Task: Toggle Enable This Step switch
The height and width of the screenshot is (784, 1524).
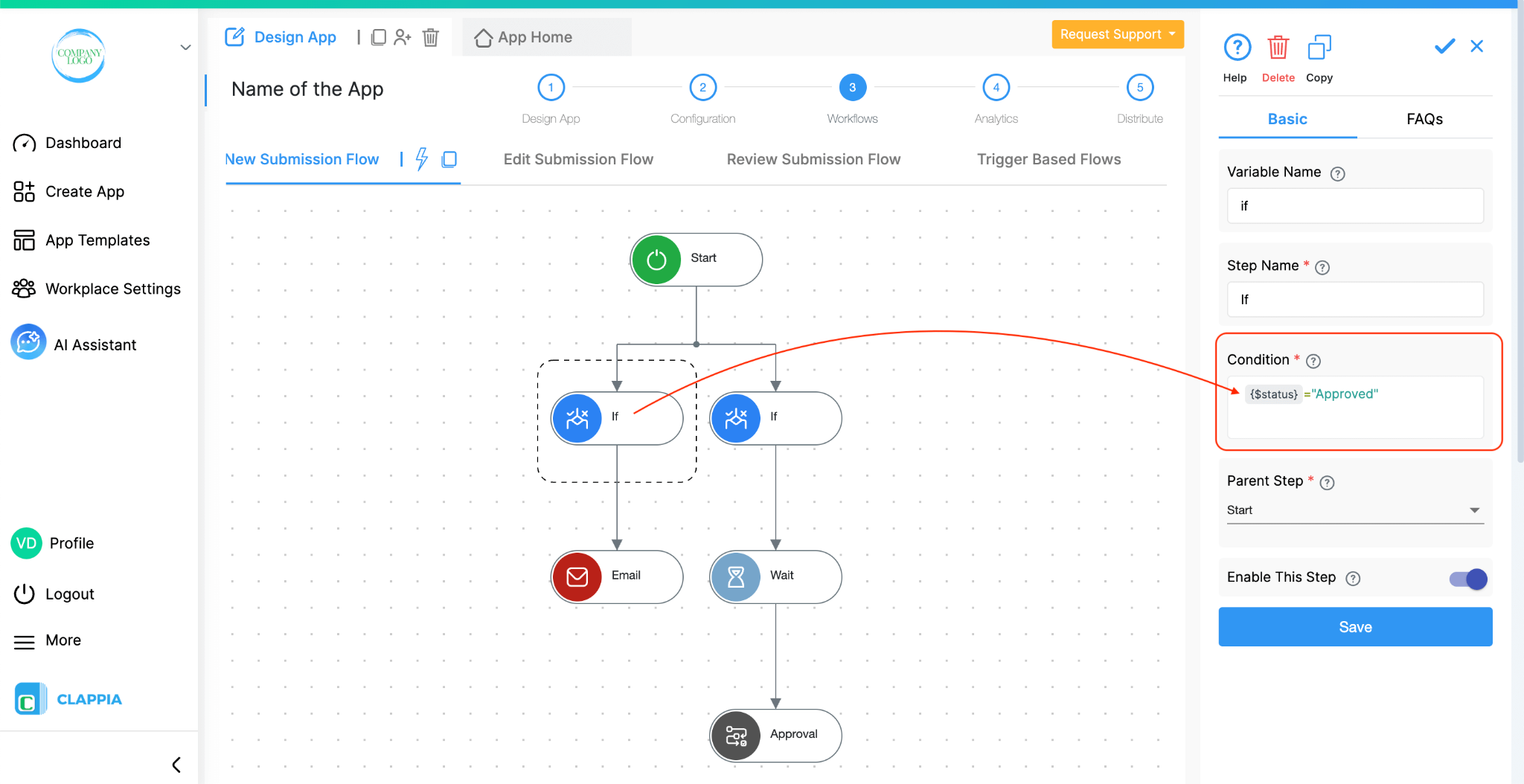Action: [x=1467, y=579]
